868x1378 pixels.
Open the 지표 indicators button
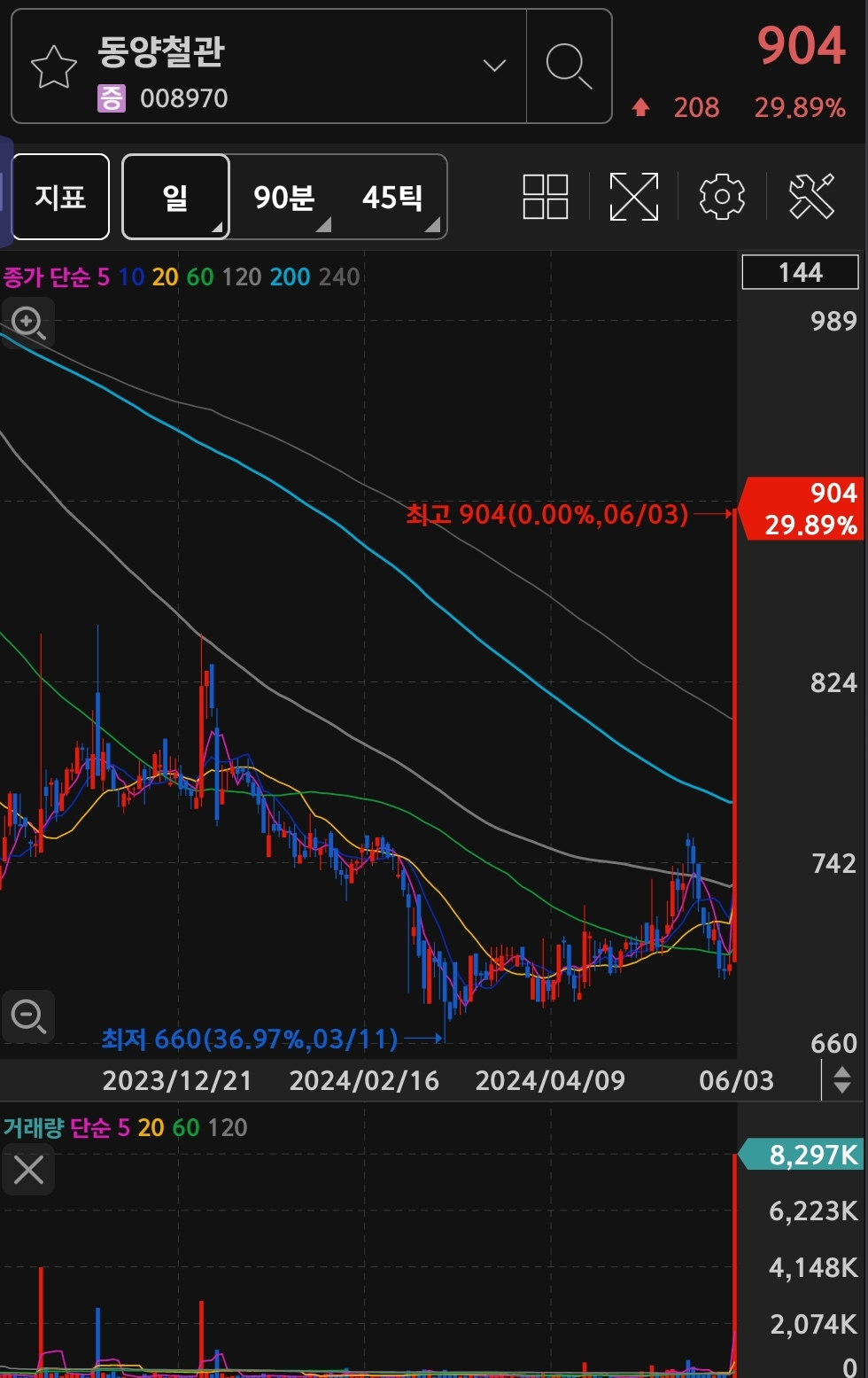pyautogui.click(x=61, y=197)
